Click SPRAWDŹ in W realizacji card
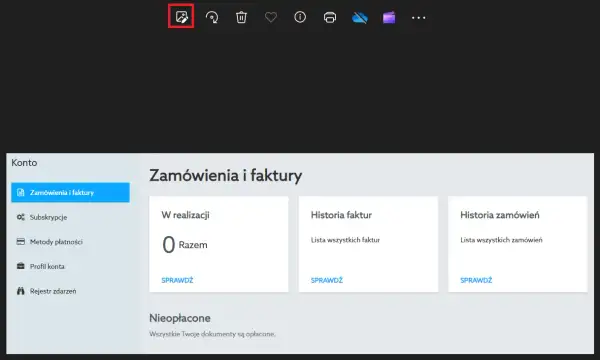The image size is (600, 360). coord(177,280)
